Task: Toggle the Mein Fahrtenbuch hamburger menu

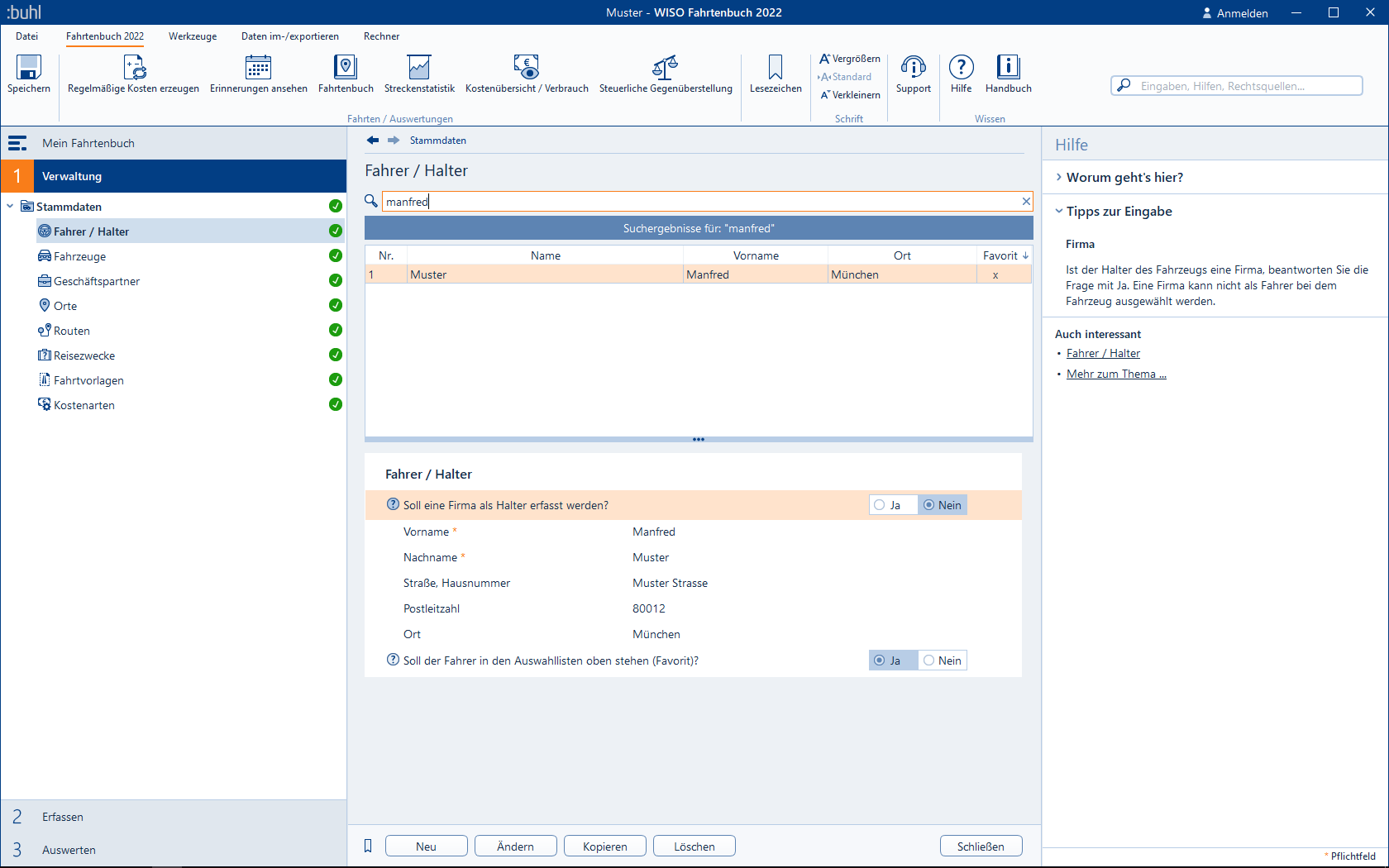Action: point(17,143)
